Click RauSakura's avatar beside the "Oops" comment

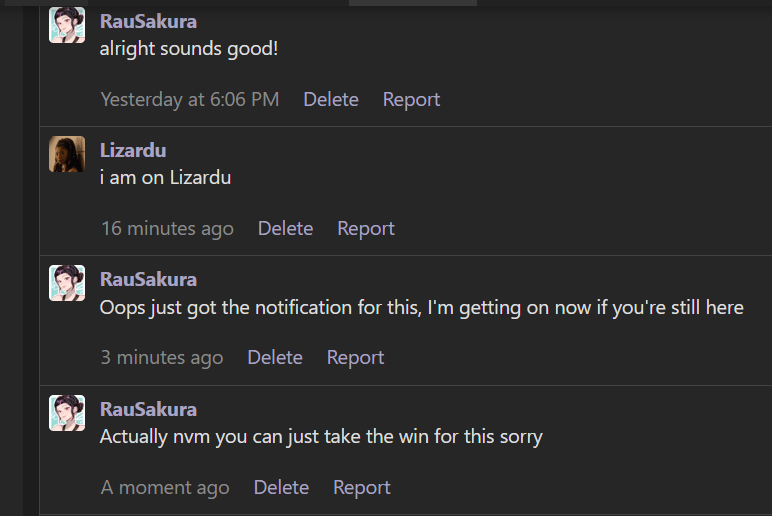point(67,283)
